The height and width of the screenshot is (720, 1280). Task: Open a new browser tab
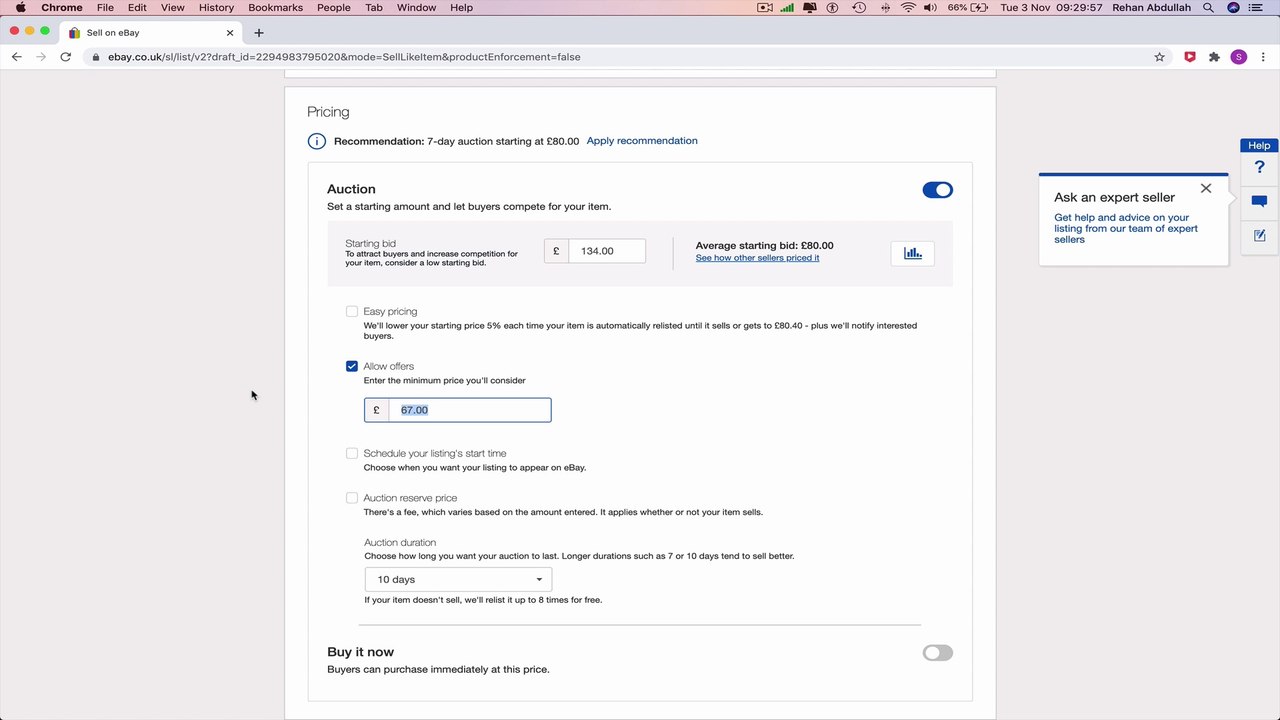pyautogui.click(x=259, y=33)
